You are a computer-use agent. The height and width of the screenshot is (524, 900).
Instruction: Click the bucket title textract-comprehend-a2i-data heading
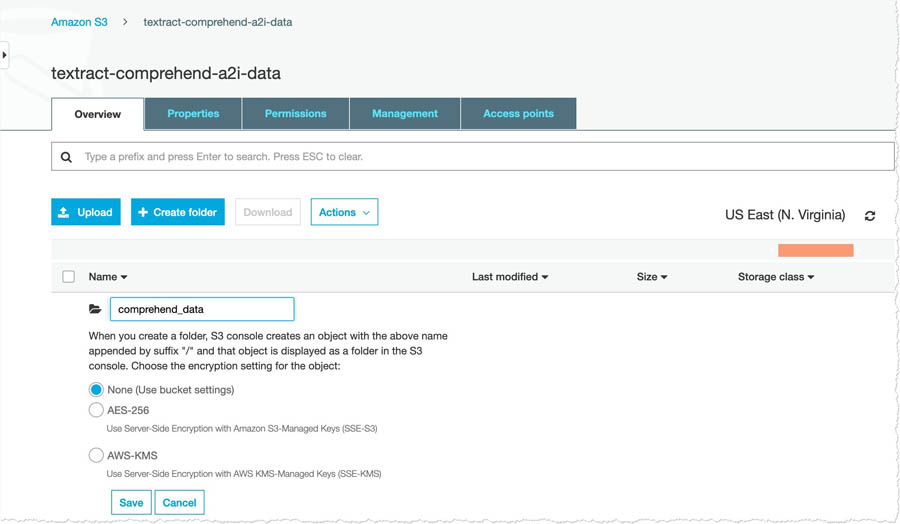[166, 73]
